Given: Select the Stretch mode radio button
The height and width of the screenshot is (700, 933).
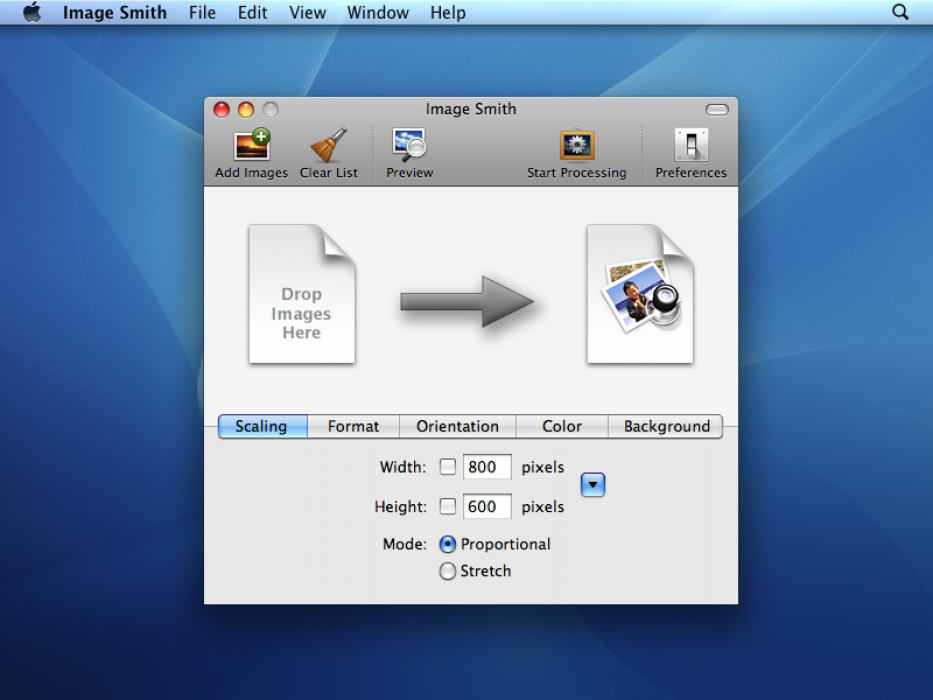Looking at the screenshot, I should tap(448, 571).
